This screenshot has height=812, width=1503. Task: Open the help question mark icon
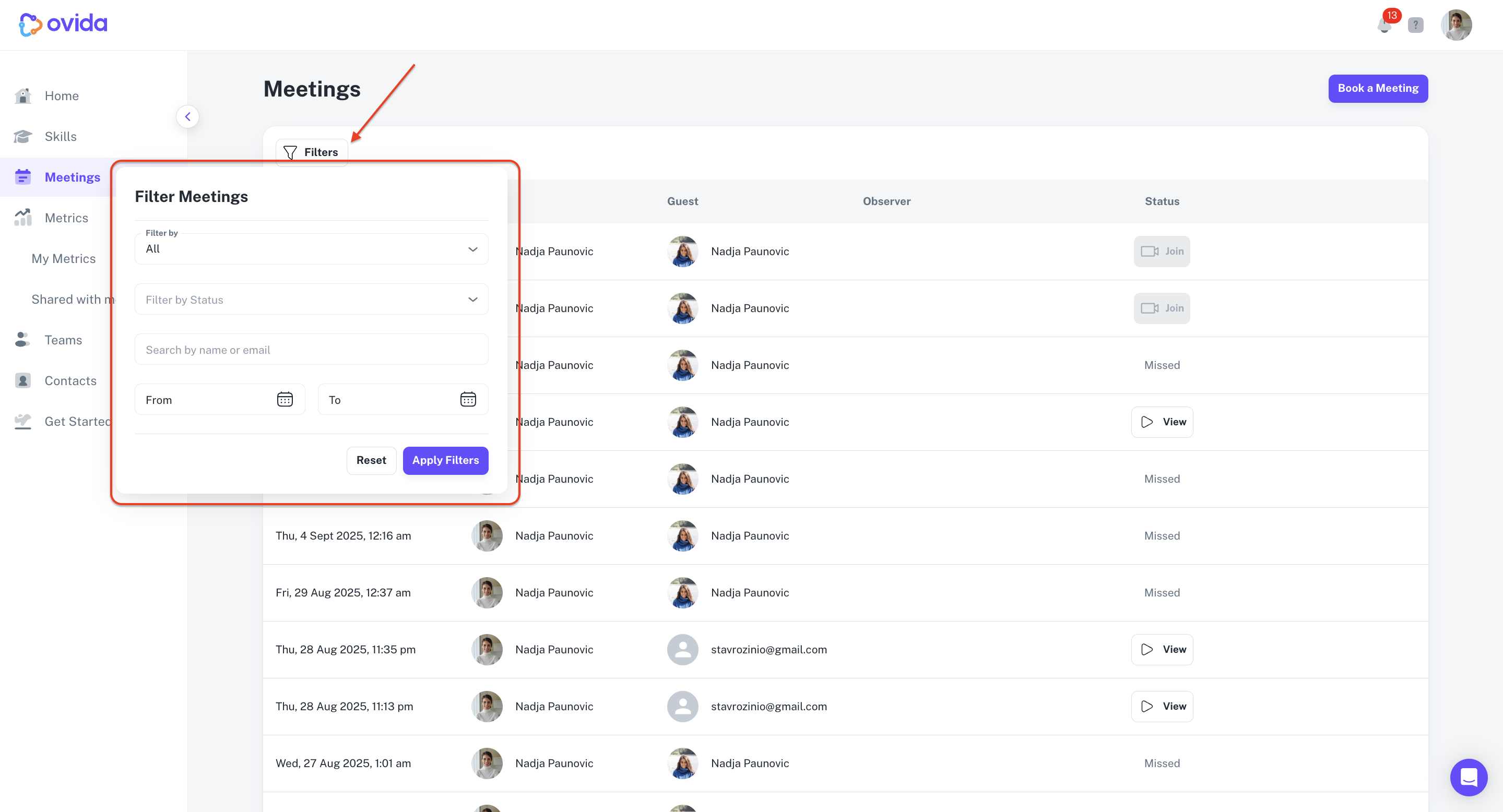[x=1415, y=25]
